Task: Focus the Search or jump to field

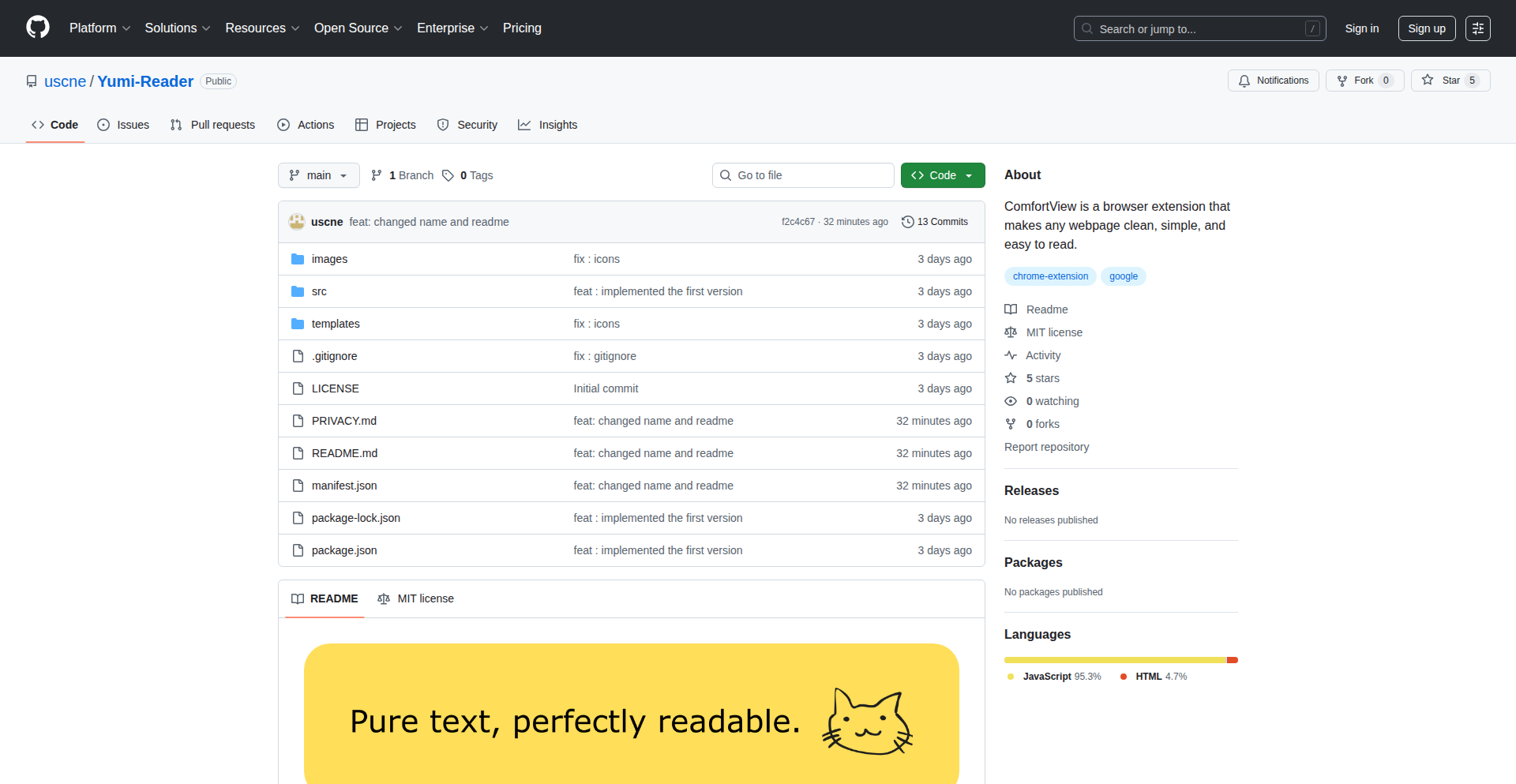Action: [1199, 28]
